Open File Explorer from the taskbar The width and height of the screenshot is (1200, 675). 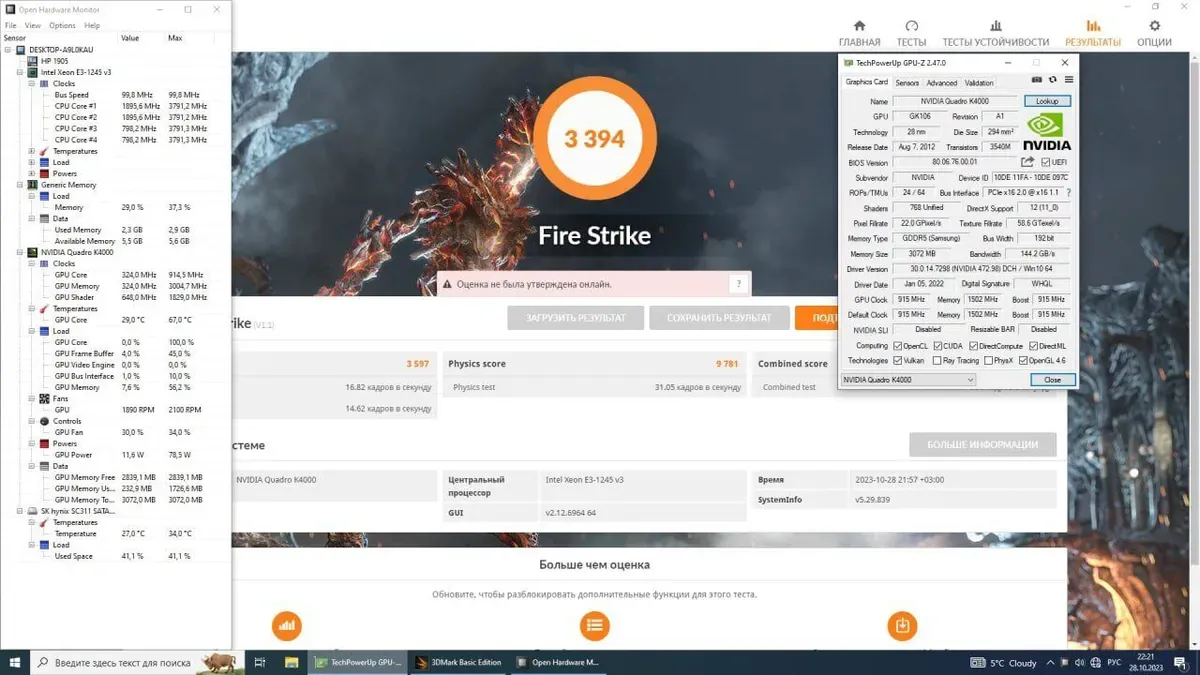click(291, 662)
